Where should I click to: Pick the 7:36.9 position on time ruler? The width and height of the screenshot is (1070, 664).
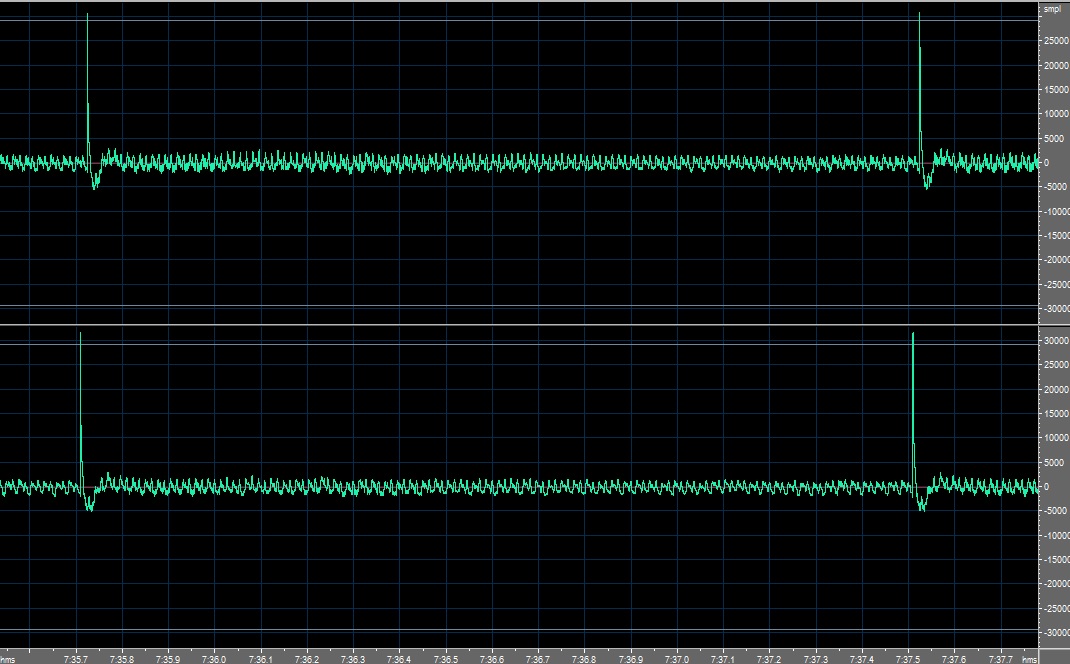pos(631,659)
